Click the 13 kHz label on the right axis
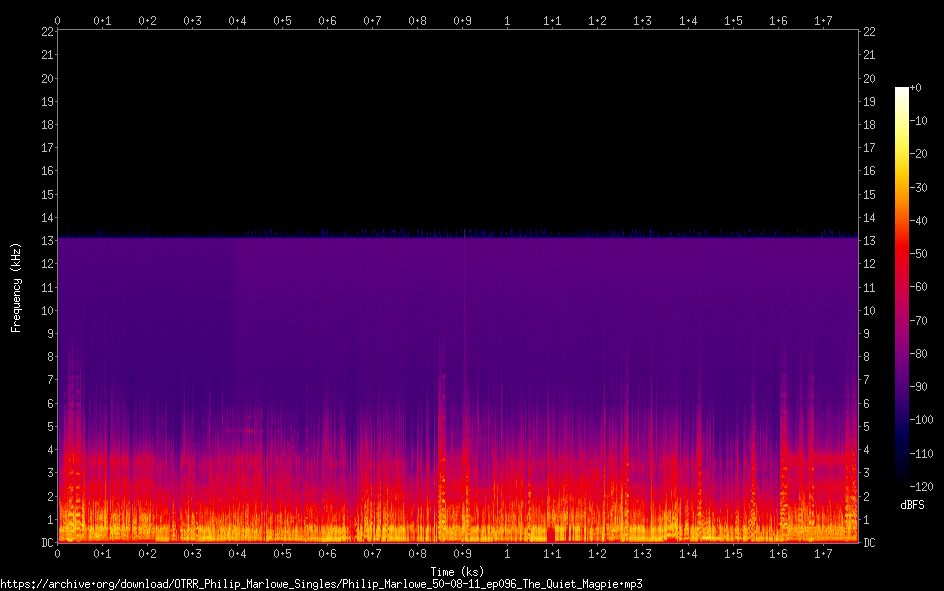The height and width of the screenshot is (591, 944). coord(869,241)
